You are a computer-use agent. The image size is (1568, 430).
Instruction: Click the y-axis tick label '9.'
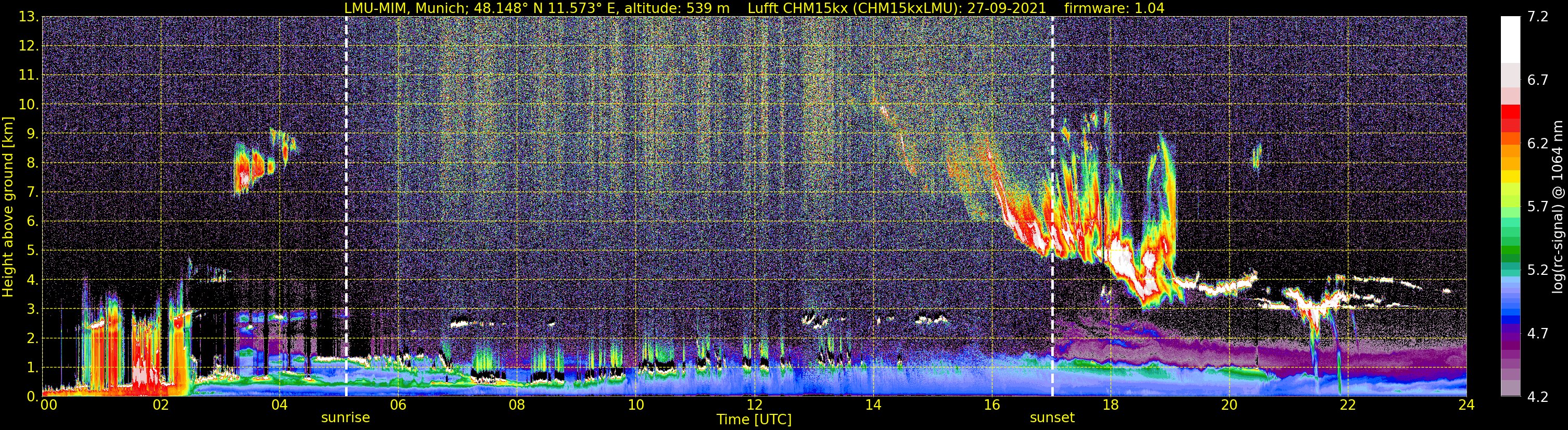point(32,134)
